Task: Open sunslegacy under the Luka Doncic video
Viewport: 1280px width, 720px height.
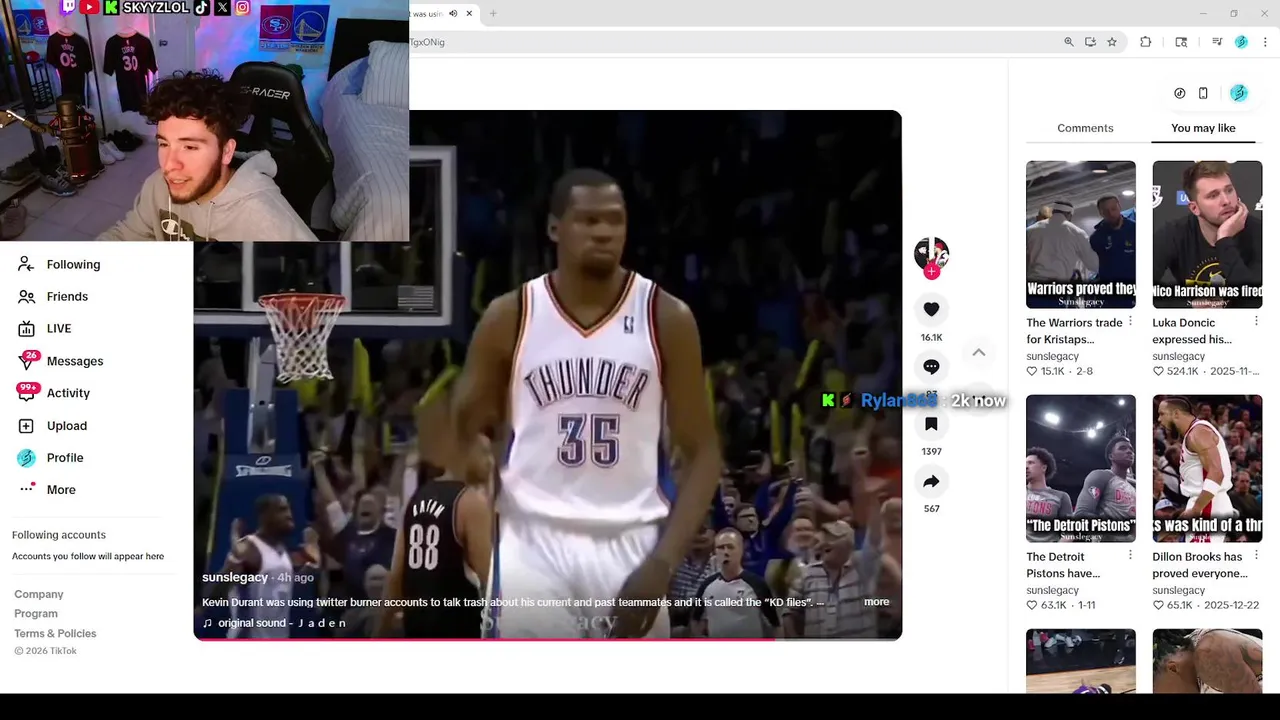Action: pos(1178,356)
